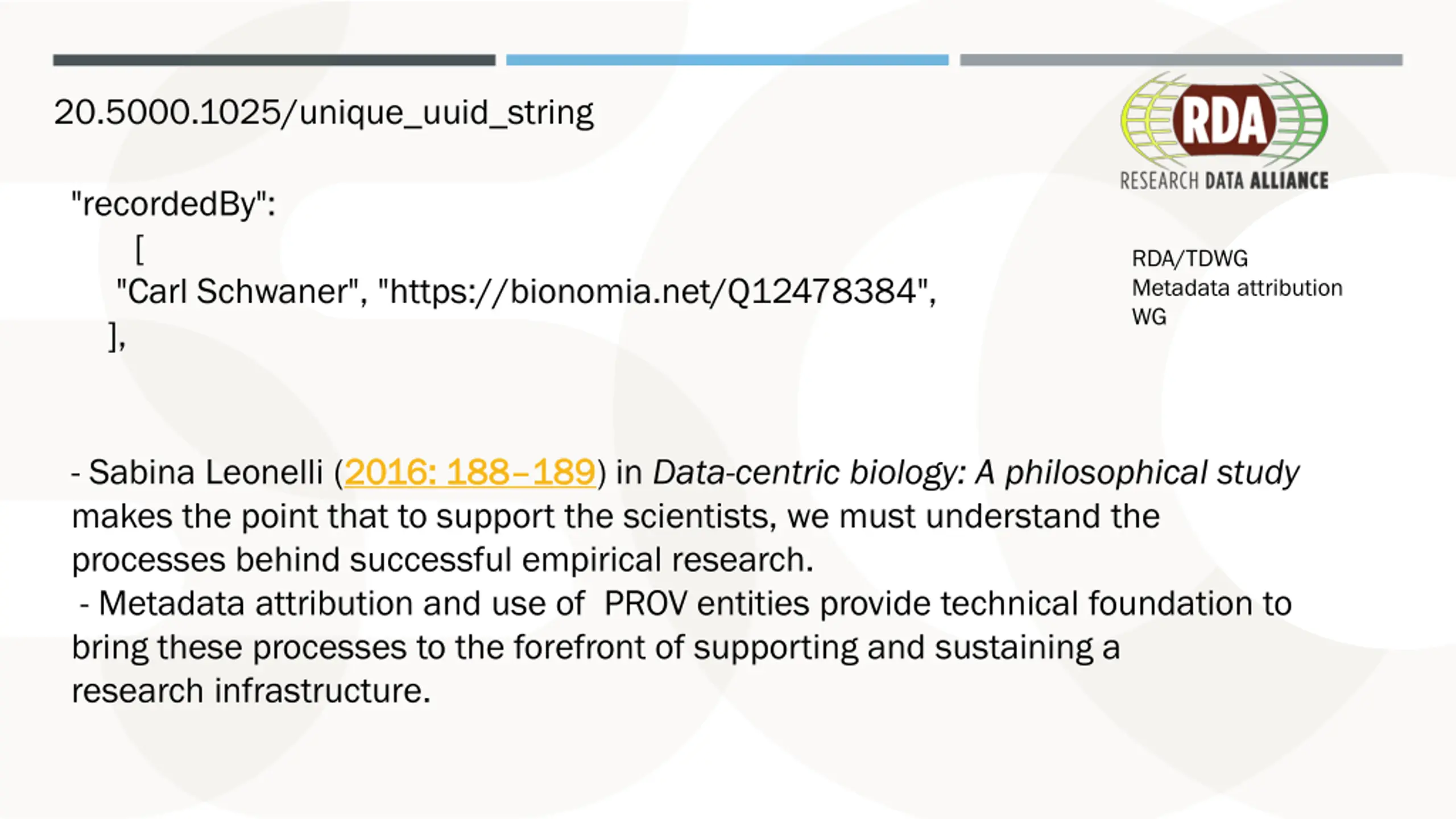Click the "RDA/TDWG" label text
Viewport: 1456px width, 819px height.
(x=1189, y=259)
